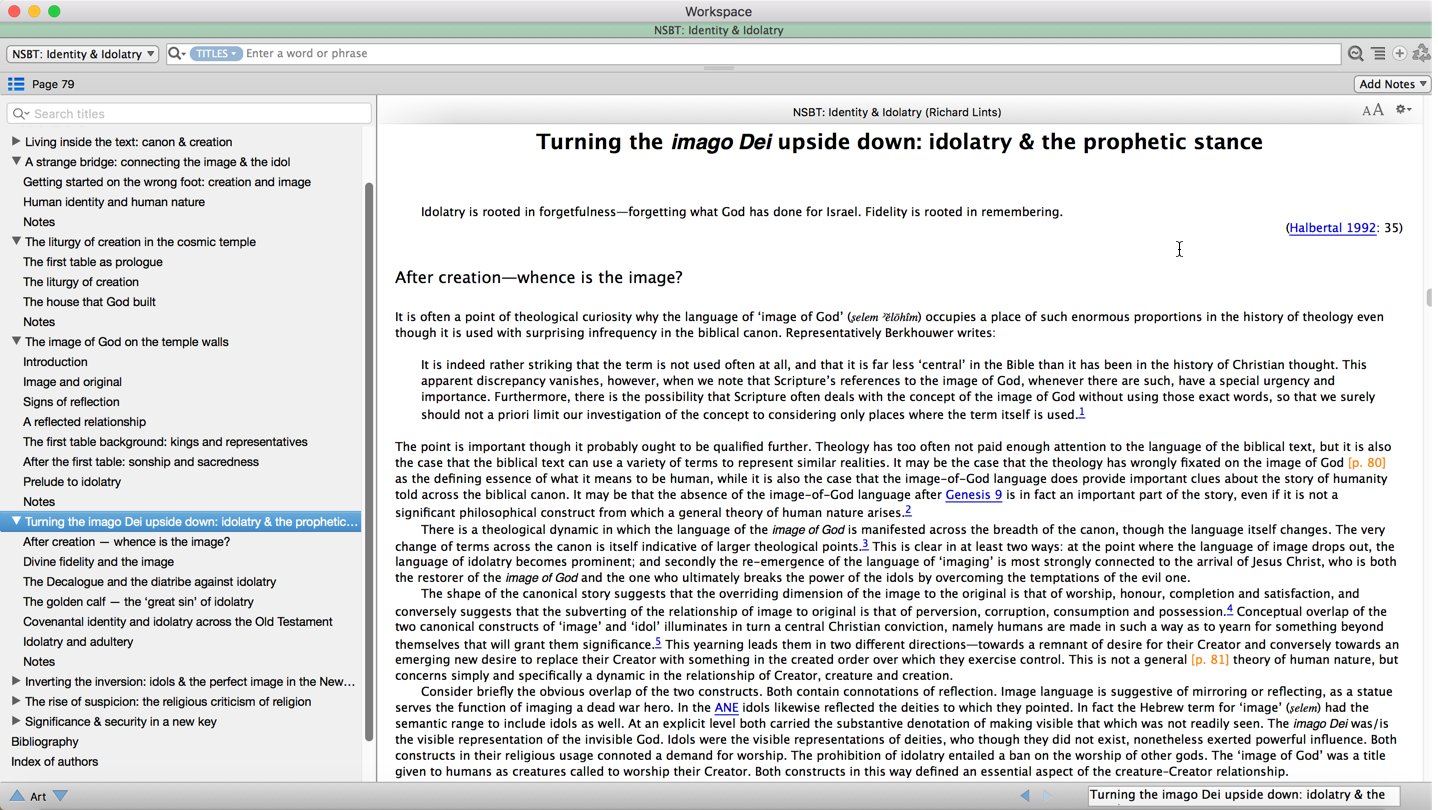Click the down triangle beside Art
This screenshot has height=810, width=1438.
tap(61, 796)
